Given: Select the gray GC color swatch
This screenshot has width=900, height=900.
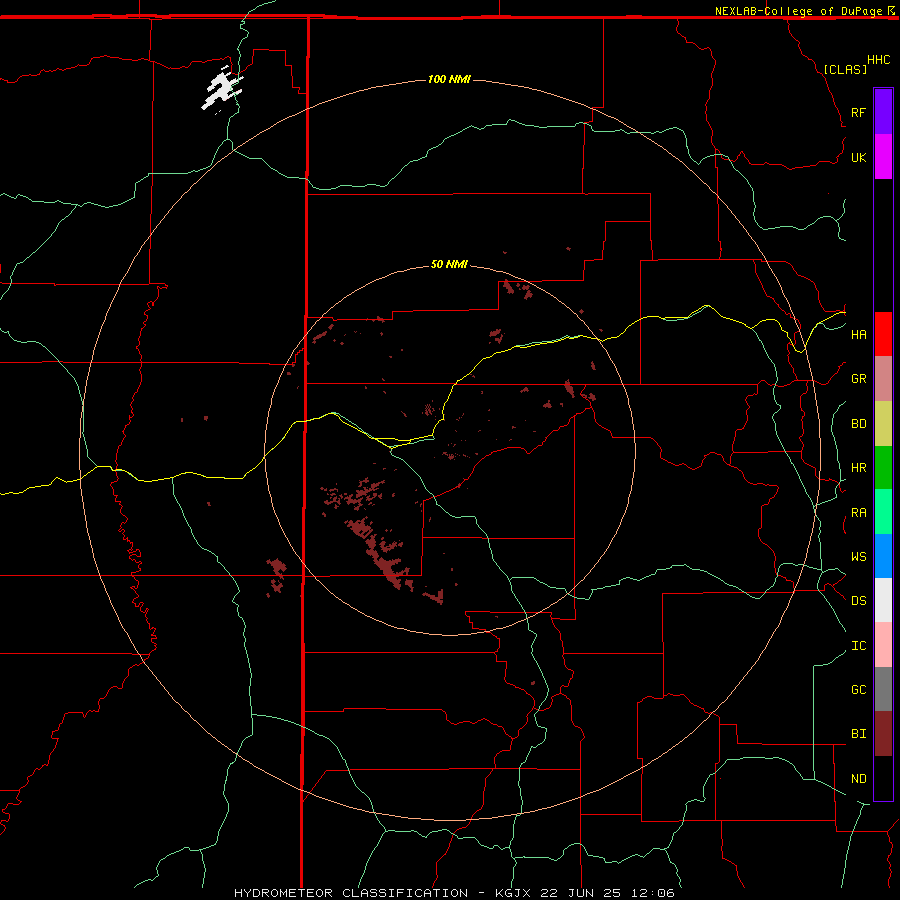Looking at the screenshot, I should 883,689.
